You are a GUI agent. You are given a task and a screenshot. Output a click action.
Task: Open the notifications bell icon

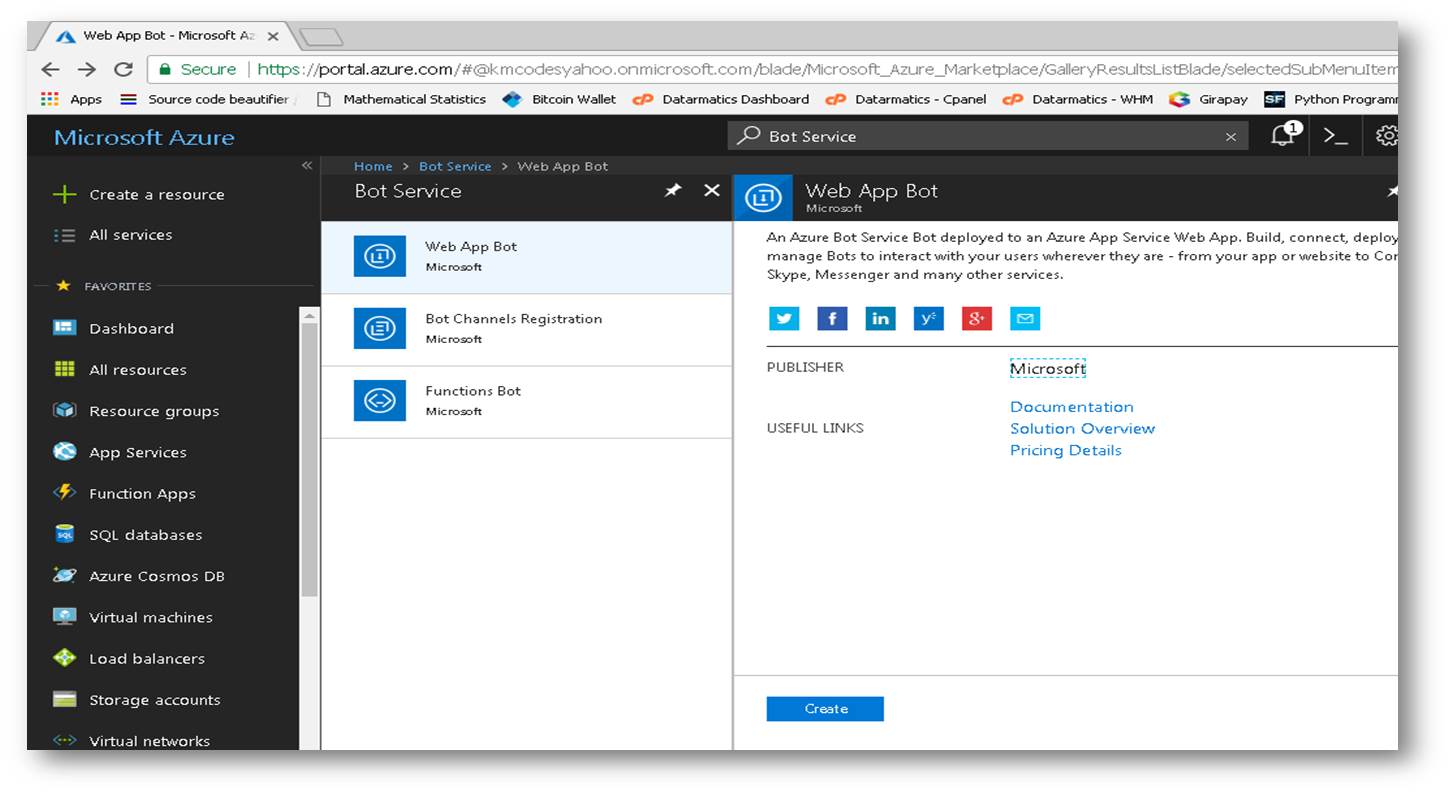coord(1283,136)
